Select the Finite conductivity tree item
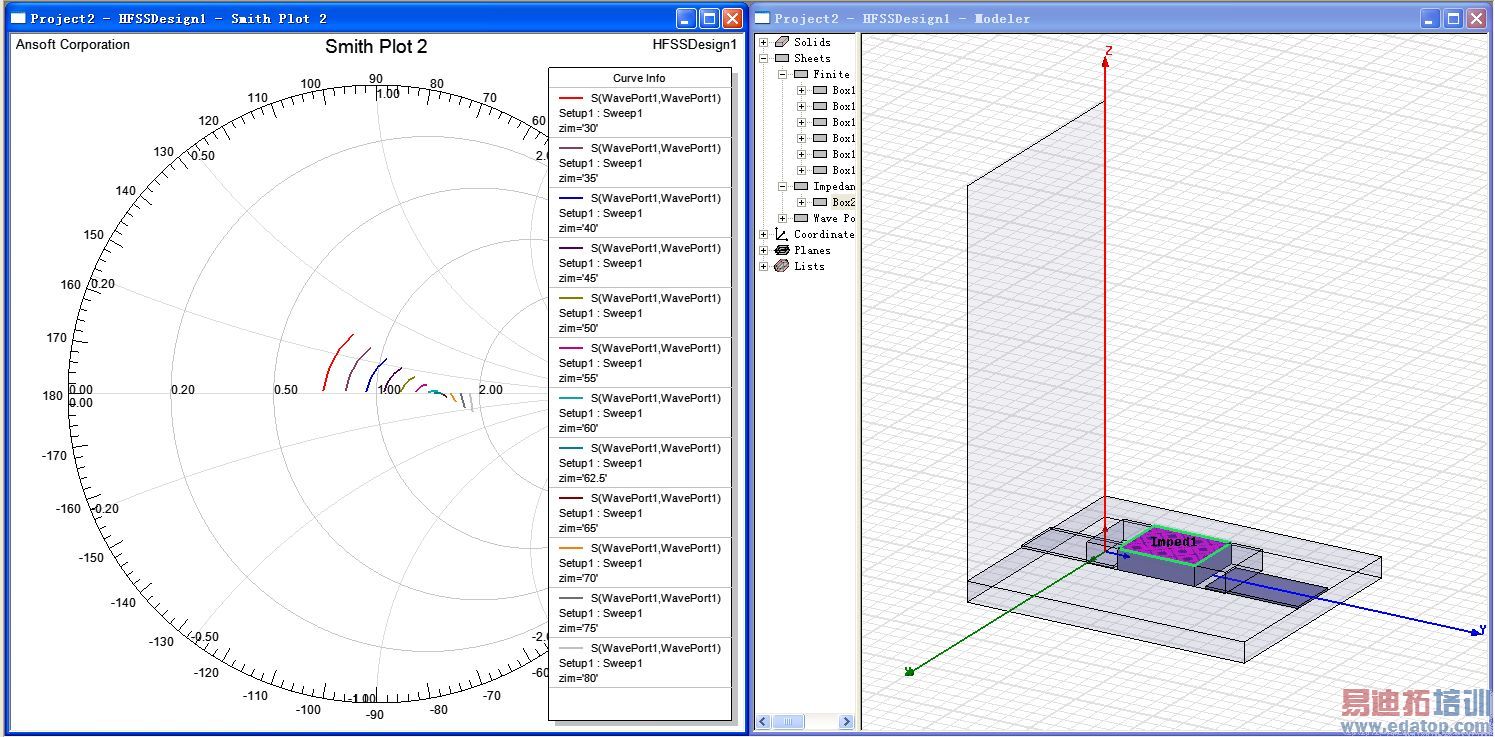 (830, 74)
